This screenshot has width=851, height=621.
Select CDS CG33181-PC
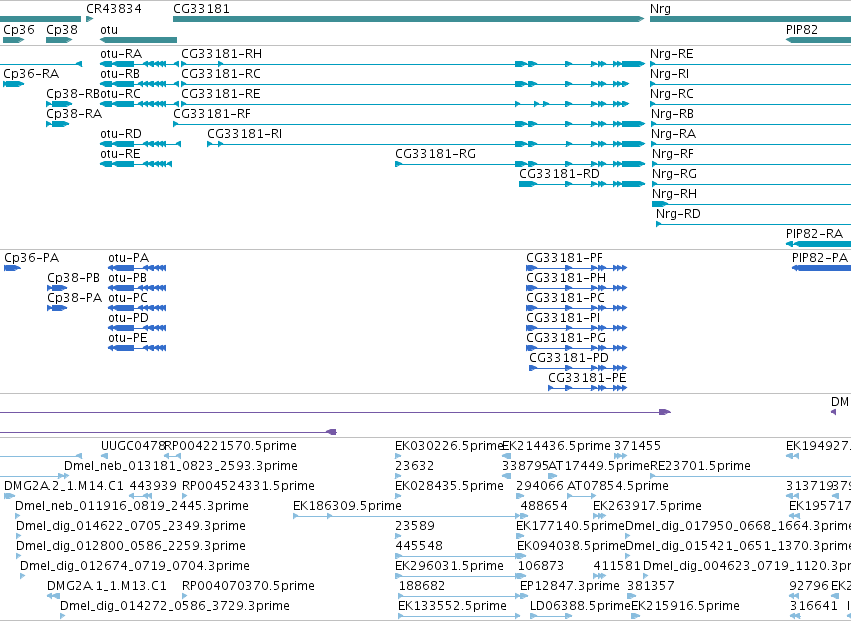point(577,308)
